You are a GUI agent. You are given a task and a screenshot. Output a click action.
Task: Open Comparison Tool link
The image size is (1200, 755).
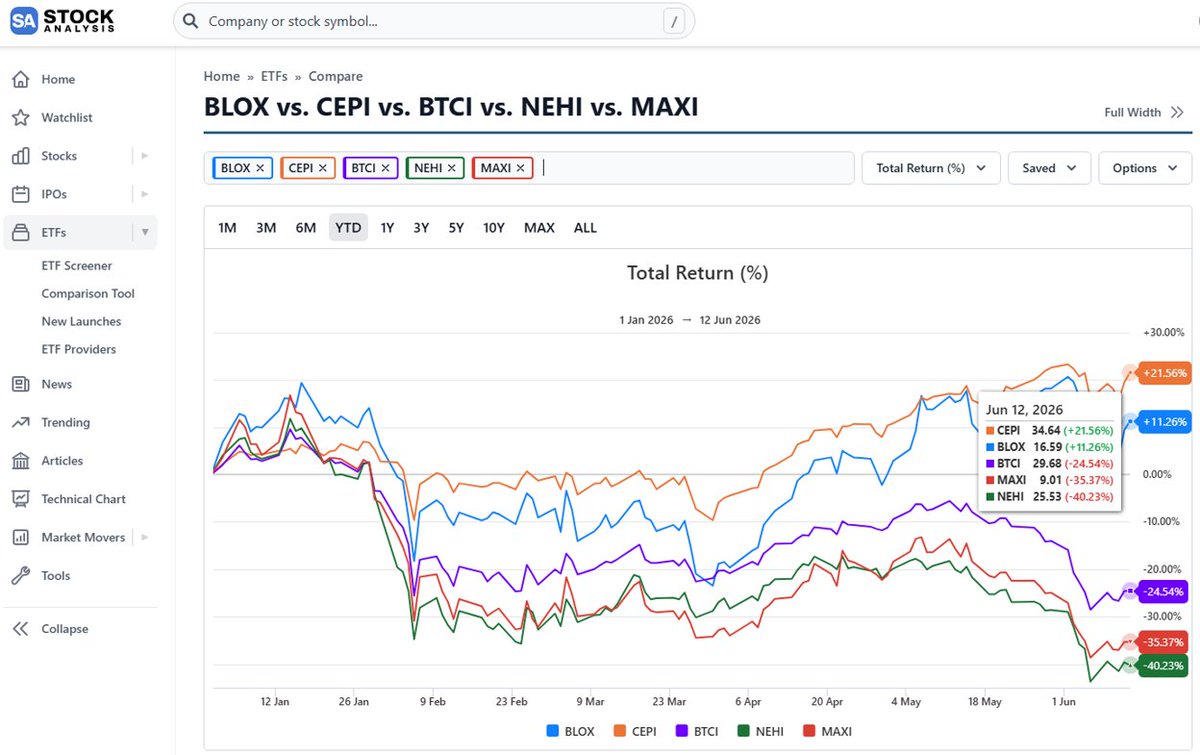click(88, 294)
